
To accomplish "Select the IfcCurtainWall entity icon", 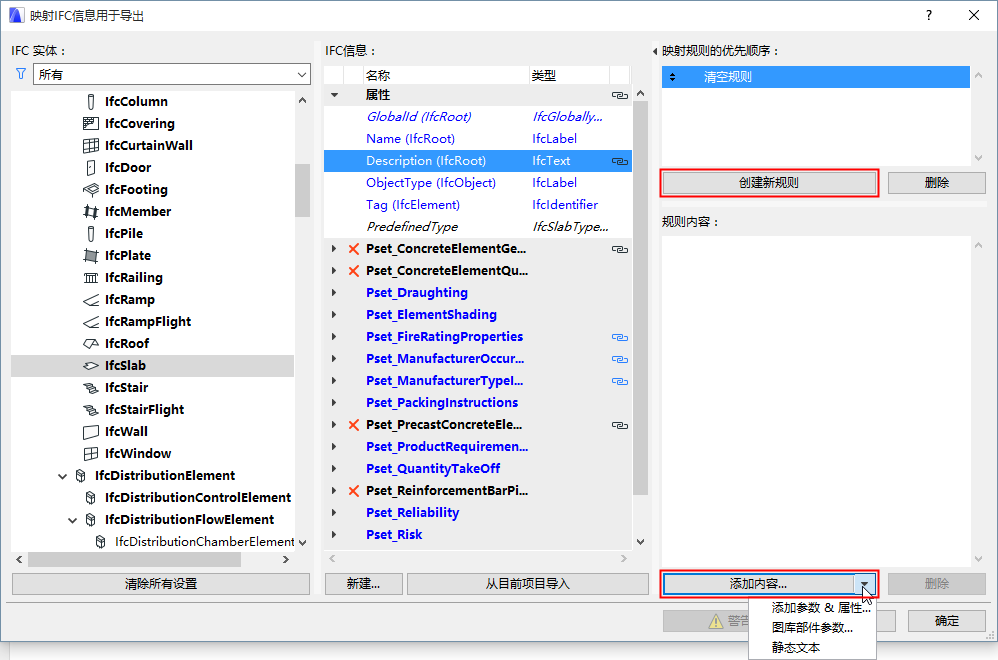I will 91,146.
